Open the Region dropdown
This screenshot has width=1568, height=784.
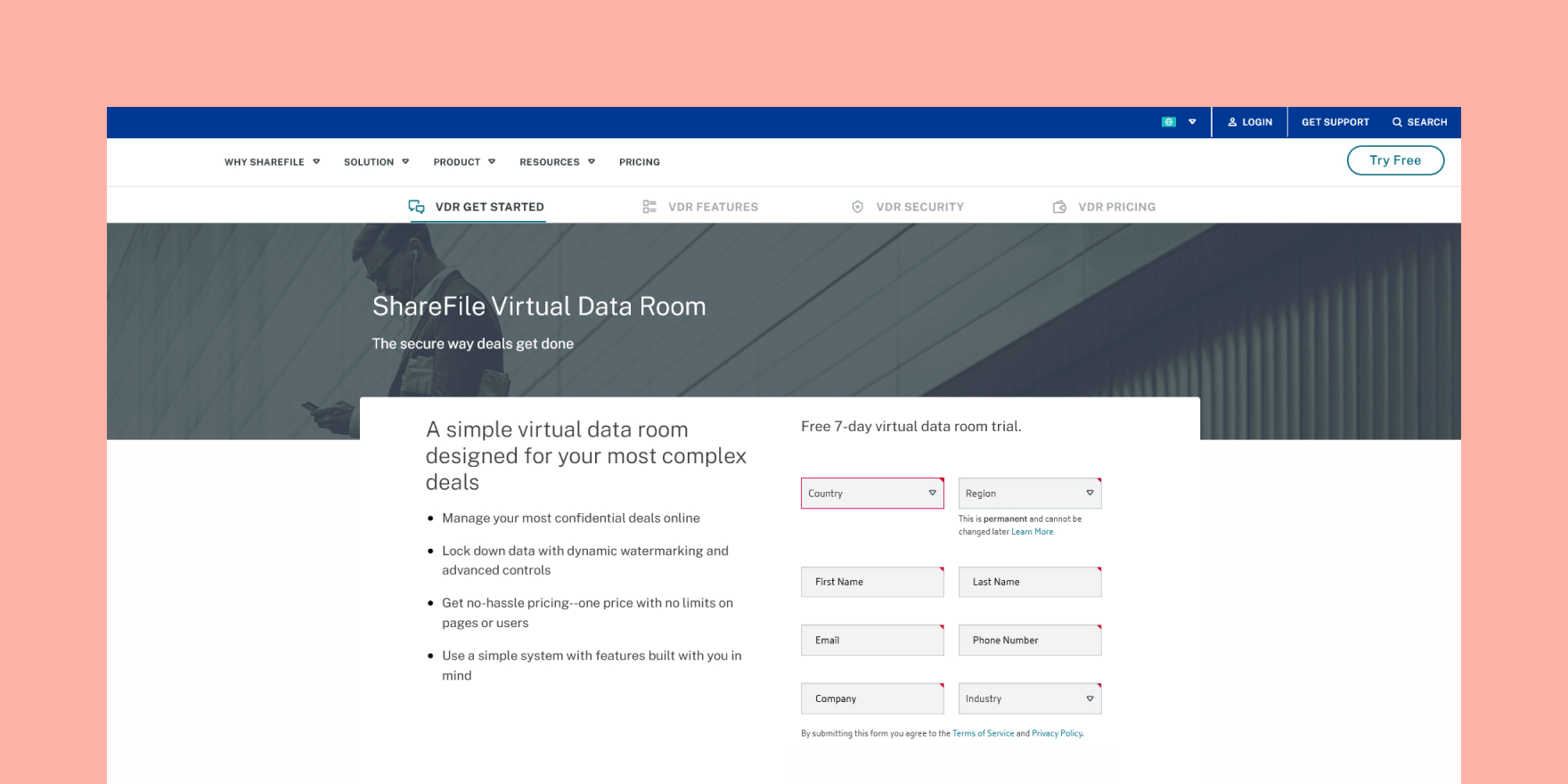click(x=1030, y=494)
